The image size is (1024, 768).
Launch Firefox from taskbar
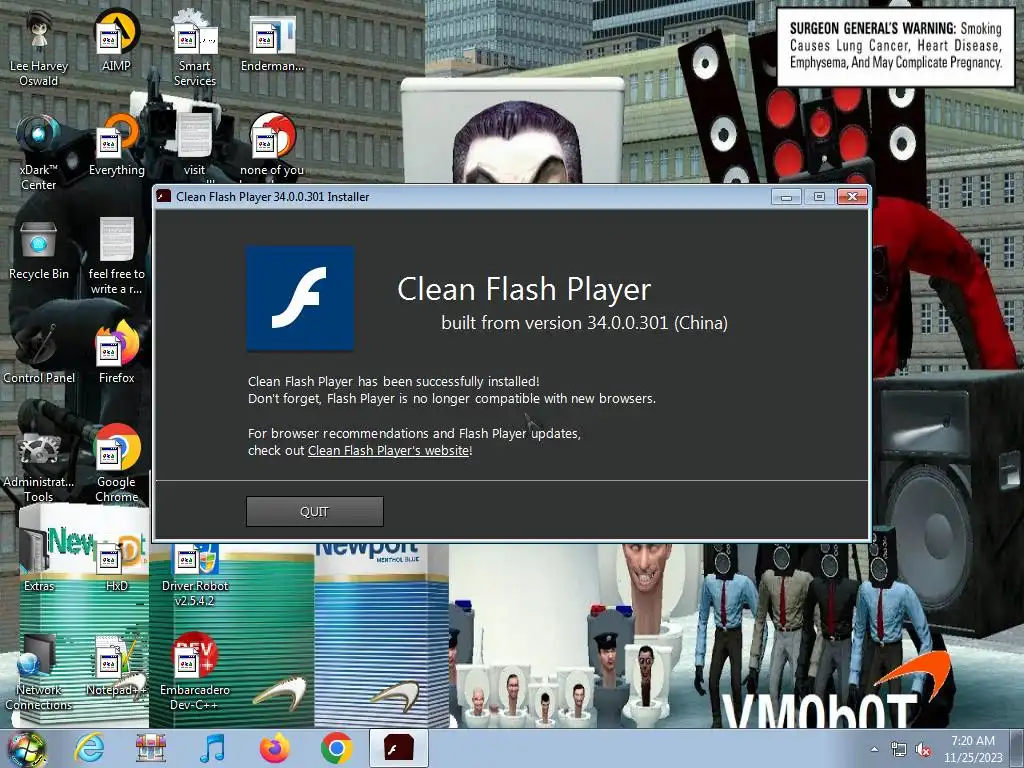pos(274,748)
